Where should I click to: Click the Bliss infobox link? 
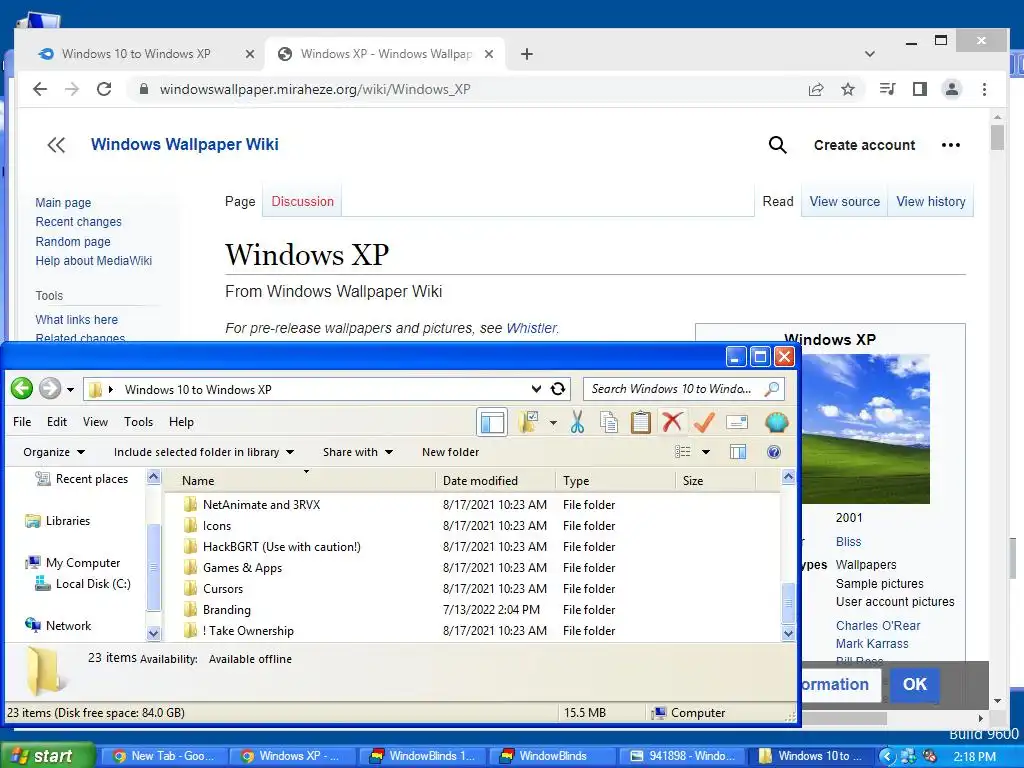pos(848,541)
